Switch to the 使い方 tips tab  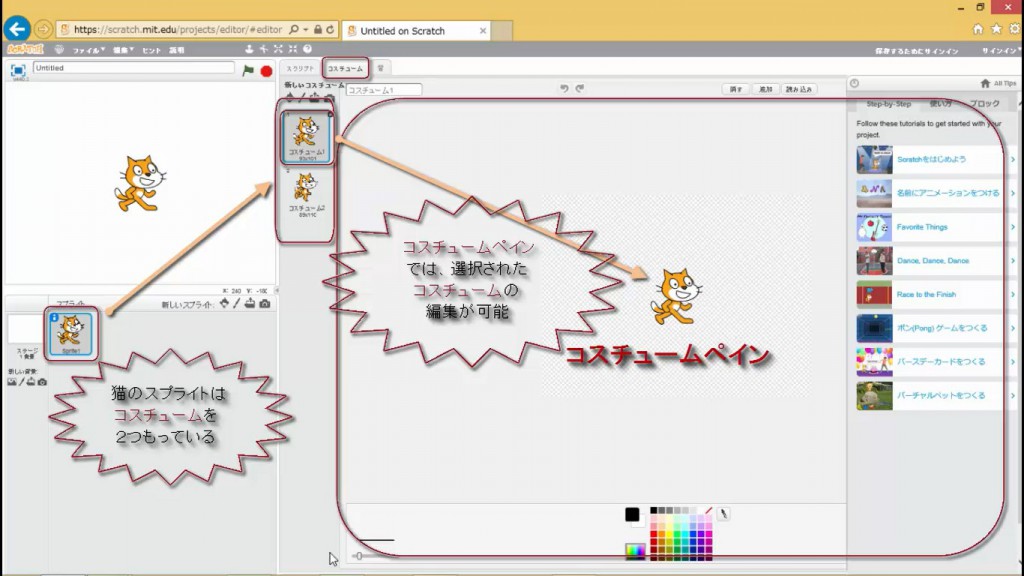[x=940, y=104]
